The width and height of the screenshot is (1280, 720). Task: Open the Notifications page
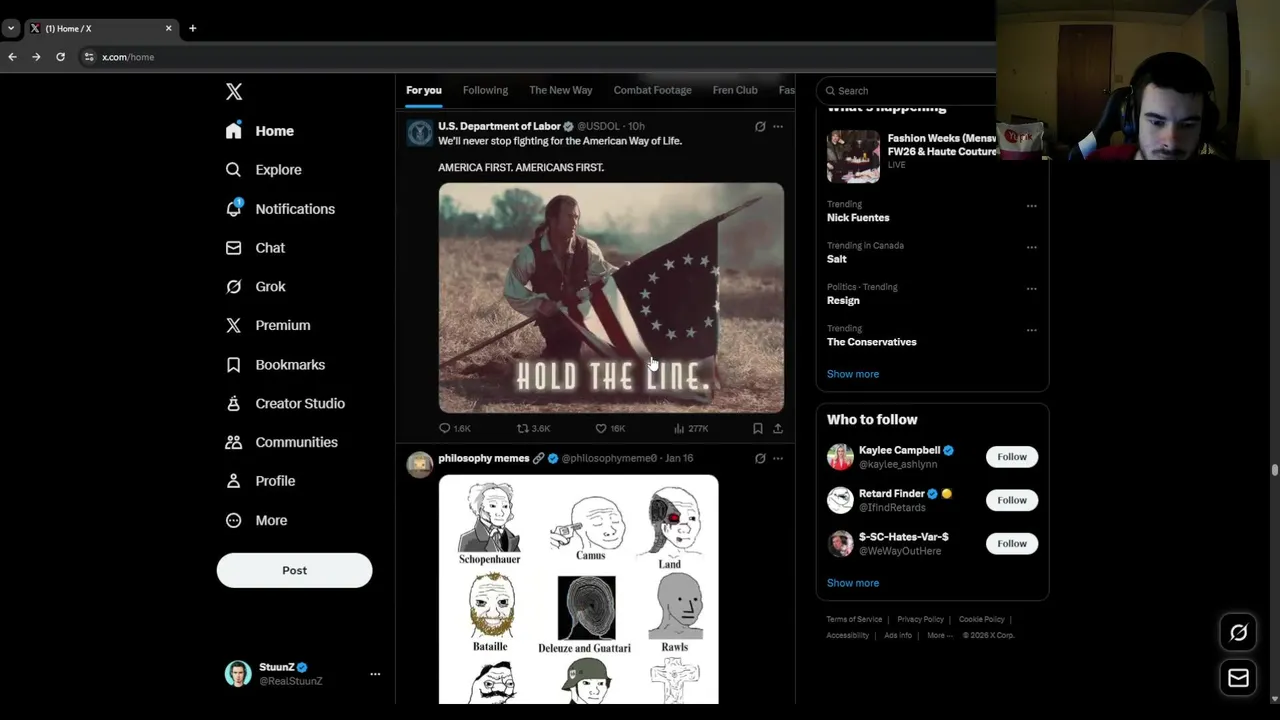pyautogui.click(x=280, y=209)
